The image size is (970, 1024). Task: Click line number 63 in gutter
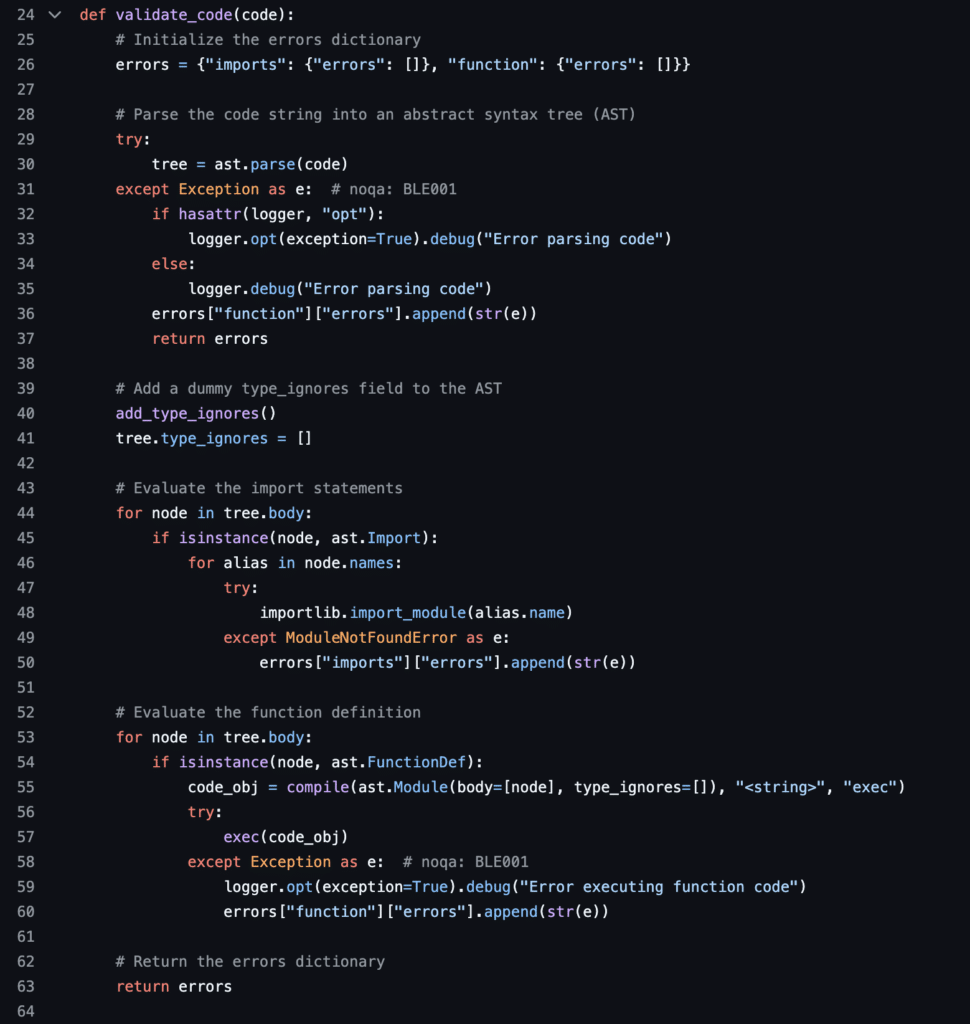coord(25,986)
